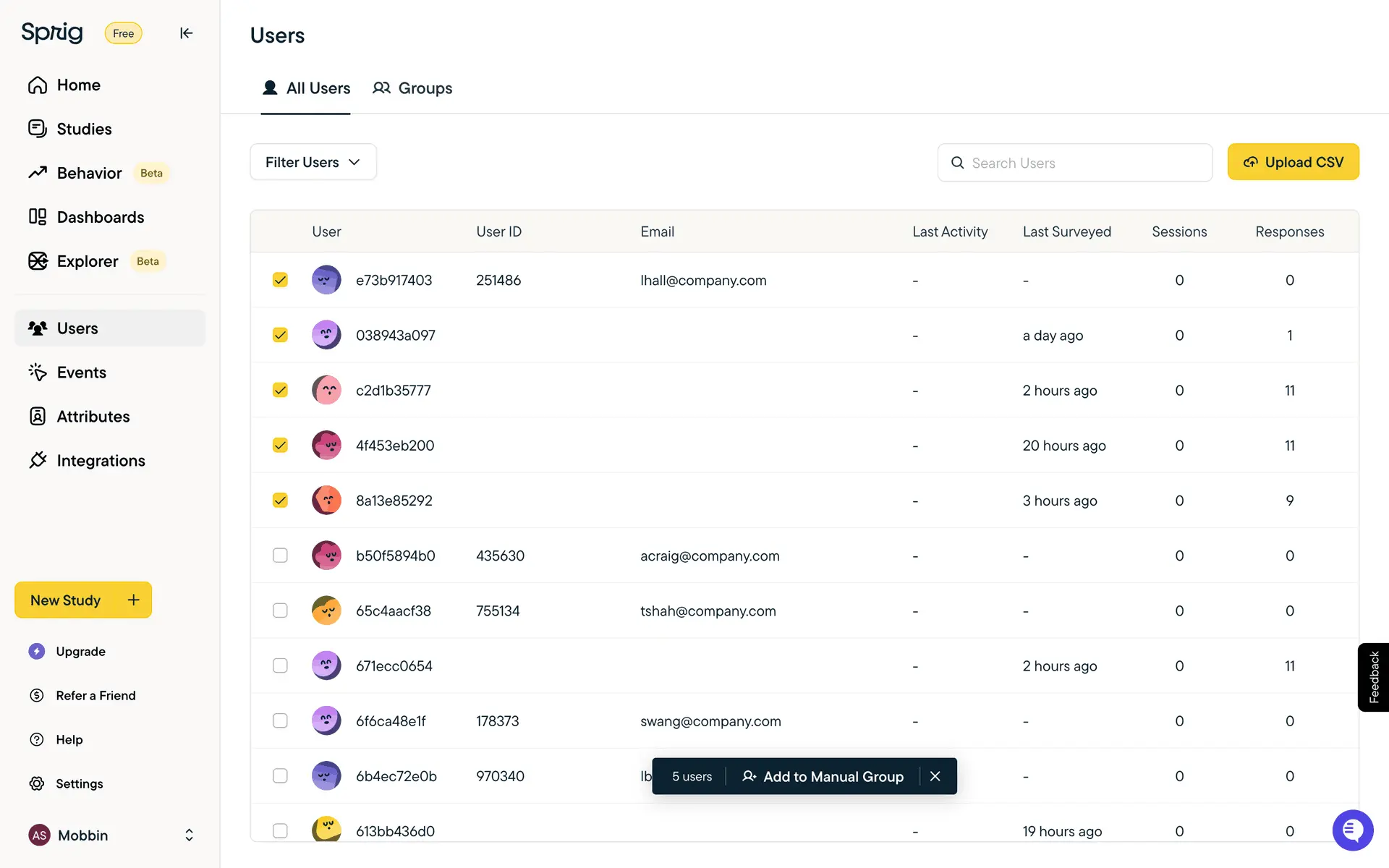Click the Upload CSV button
Image resolution: width=1389 pixels, height=868 pixels.
(1293, 162)
